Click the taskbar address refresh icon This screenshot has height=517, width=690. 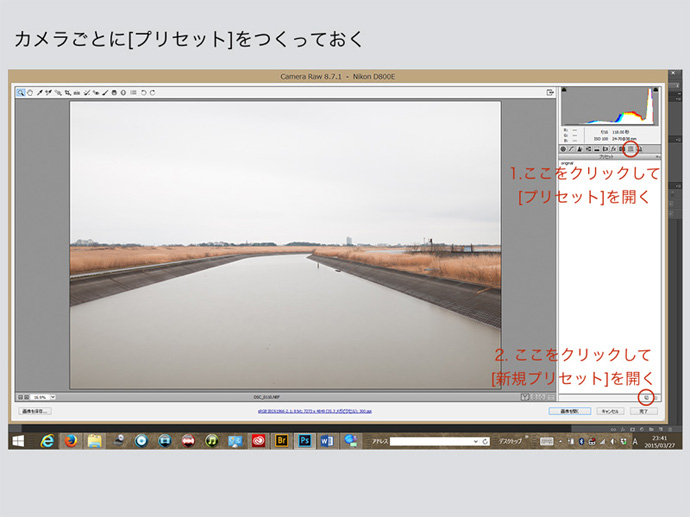pyautogui.click(x=485, y=441)
